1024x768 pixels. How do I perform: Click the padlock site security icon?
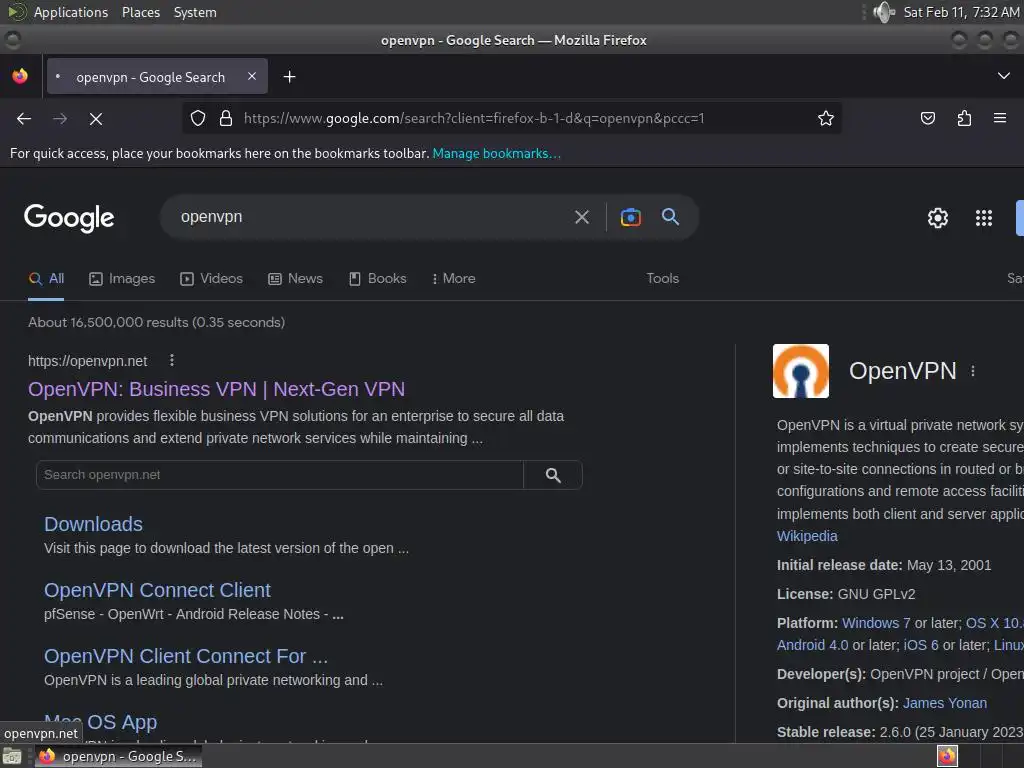pos(226,118)
